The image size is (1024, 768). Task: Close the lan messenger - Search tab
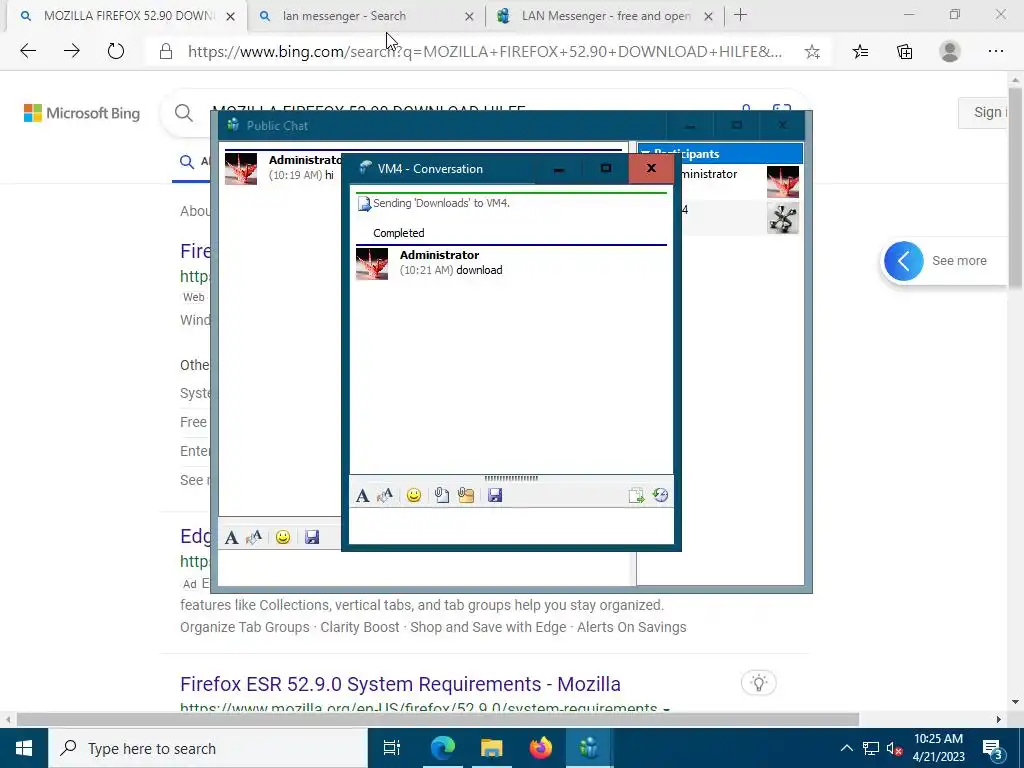click(469, 17)
